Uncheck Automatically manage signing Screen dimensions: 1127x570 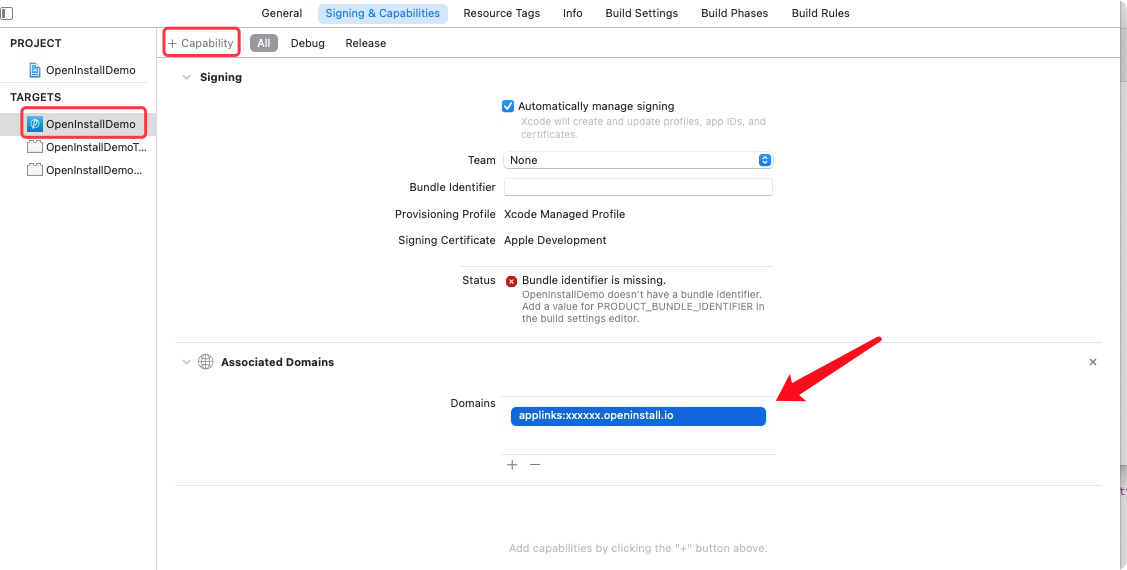tap(508, 106)
